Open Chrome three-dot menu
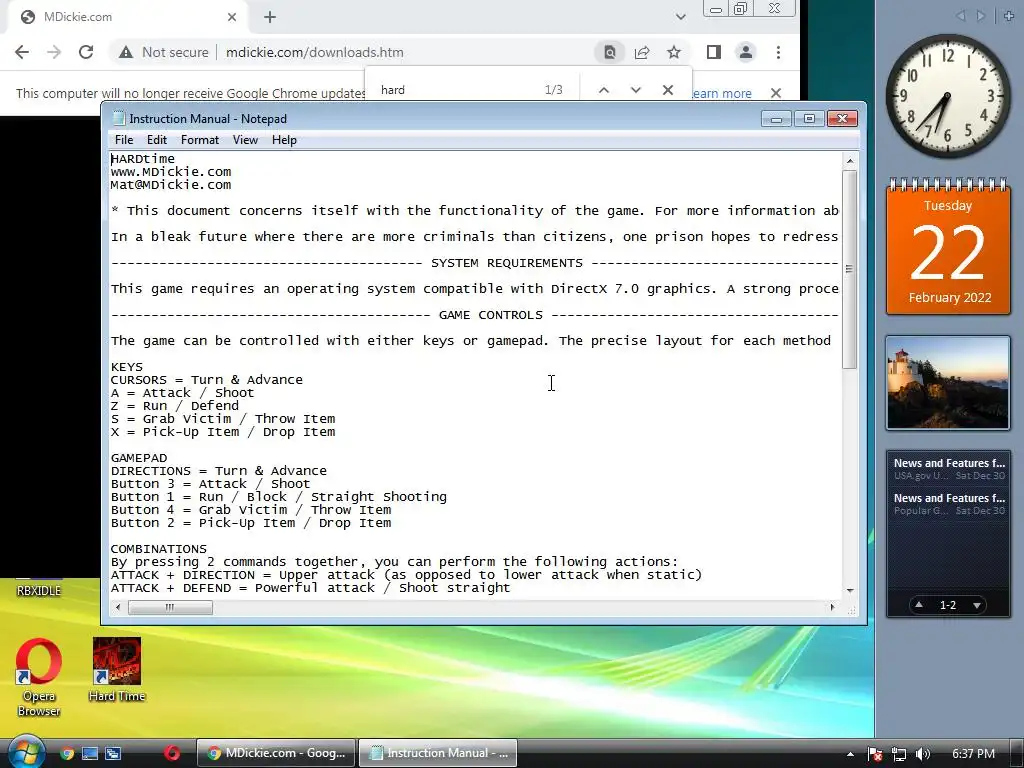 [778, 52]
